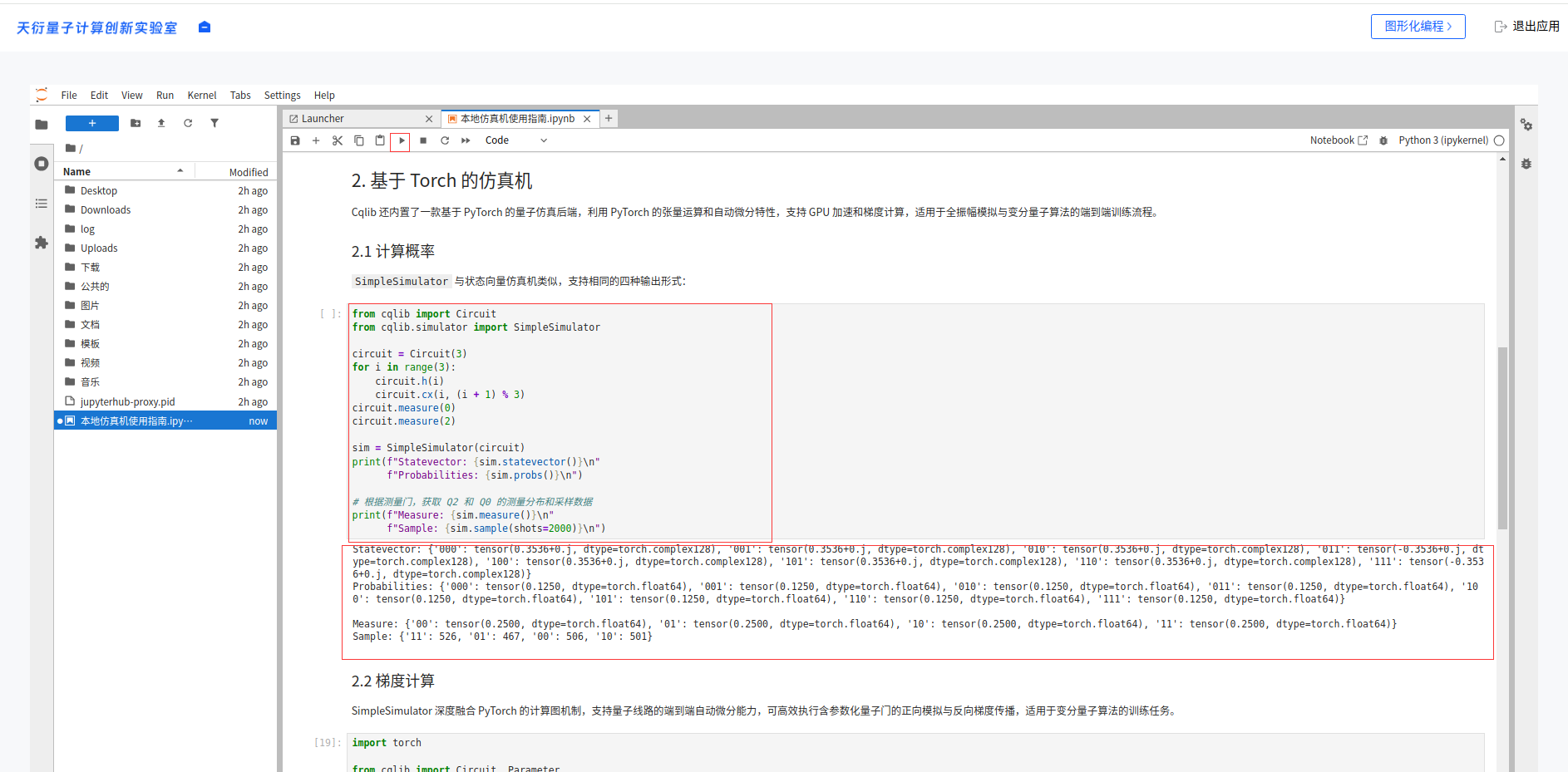Select the 下载 folder
1568x772 pixels.
click(165, 268)
